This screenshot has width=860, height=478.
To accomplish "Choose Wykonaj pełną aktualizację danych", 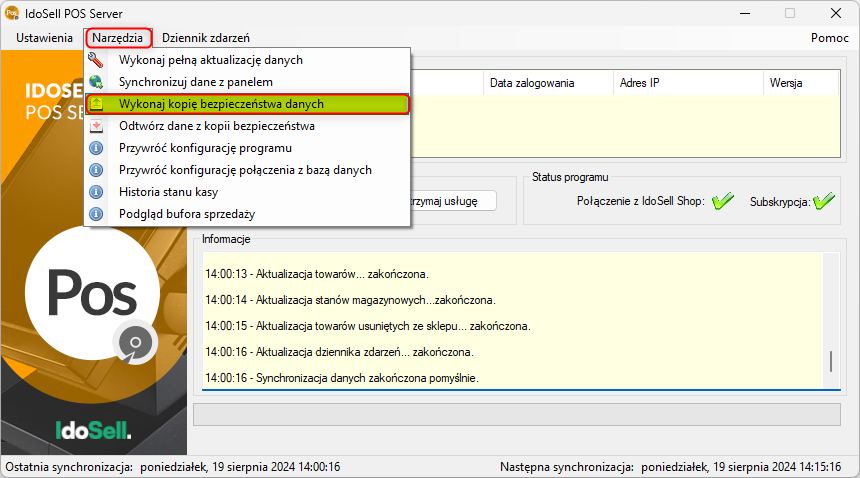I will 247,60.
